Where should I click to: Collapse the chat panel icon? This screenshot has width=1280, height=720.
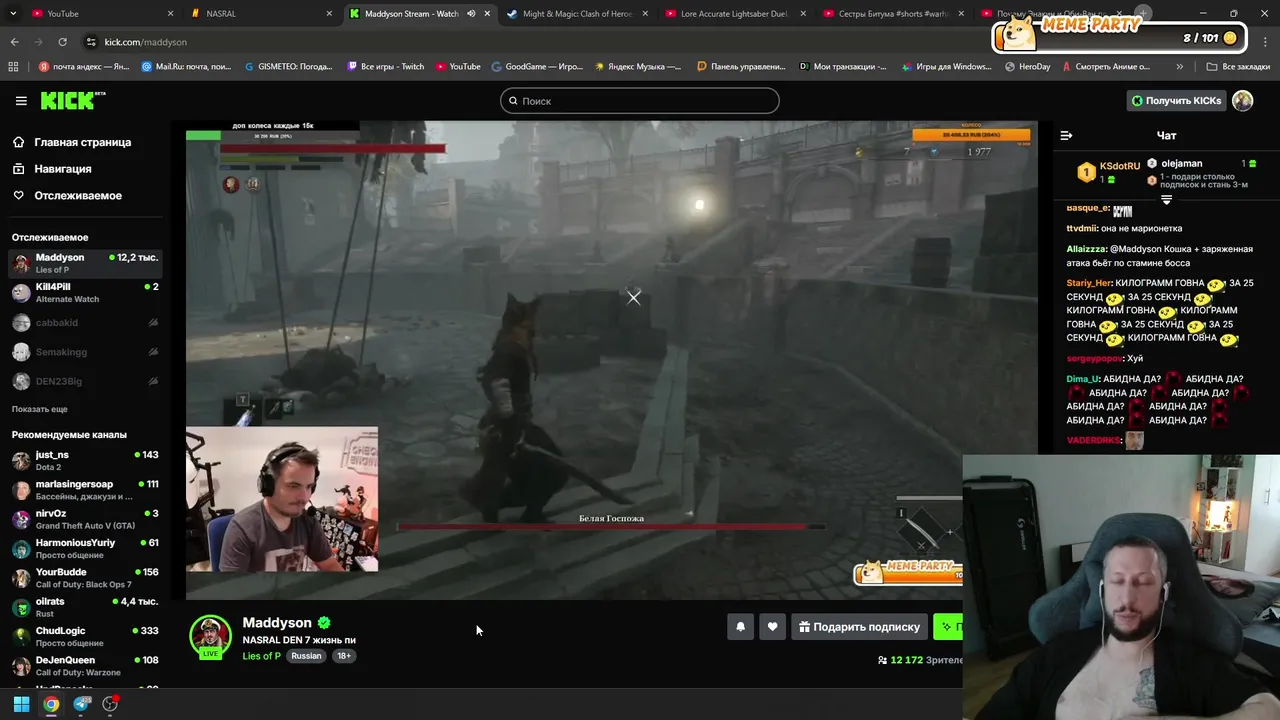pos(1066,135)
